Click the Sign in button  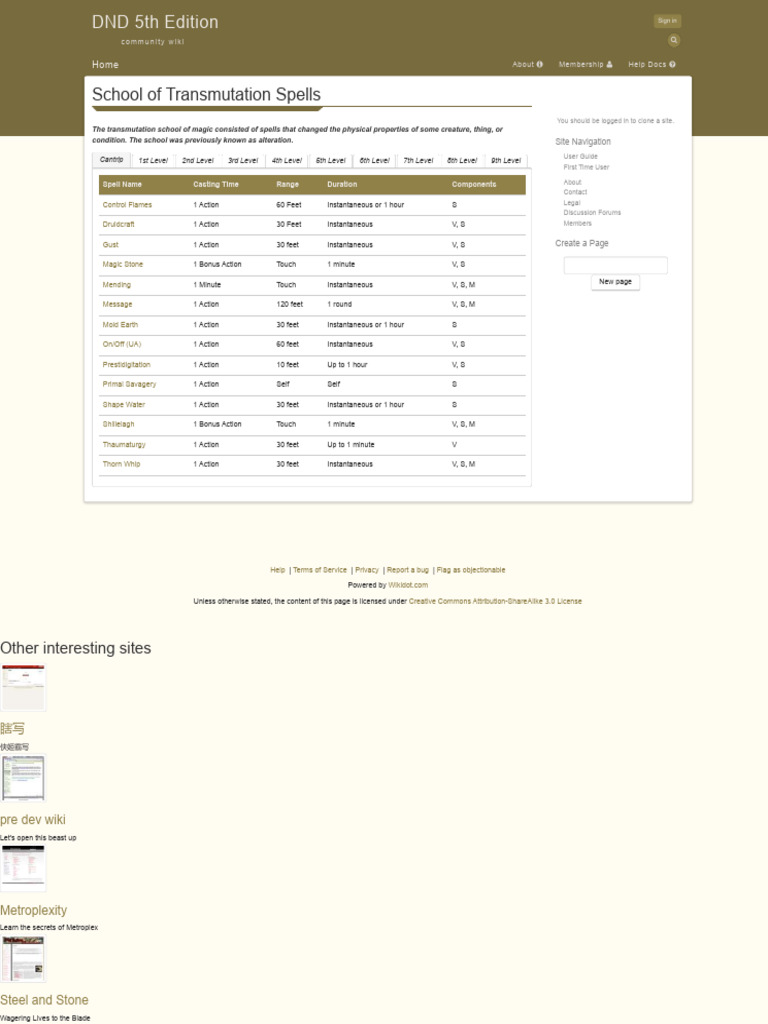pyautogui.click(x=667, y=21)
